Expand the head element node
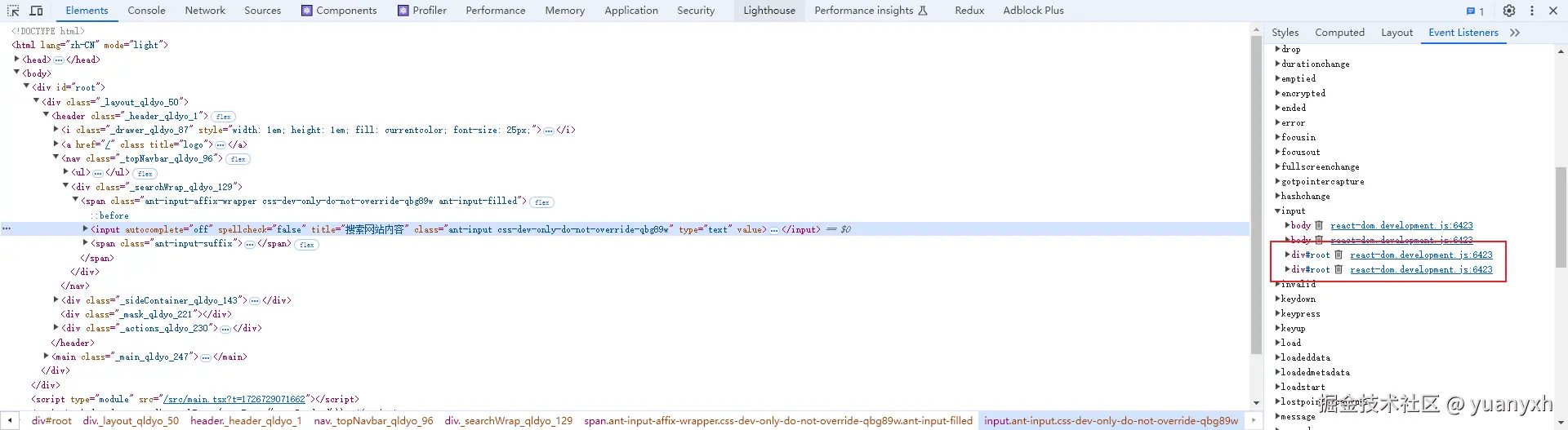This screenshot has height=430, width=1568. (x=17, y=59)
